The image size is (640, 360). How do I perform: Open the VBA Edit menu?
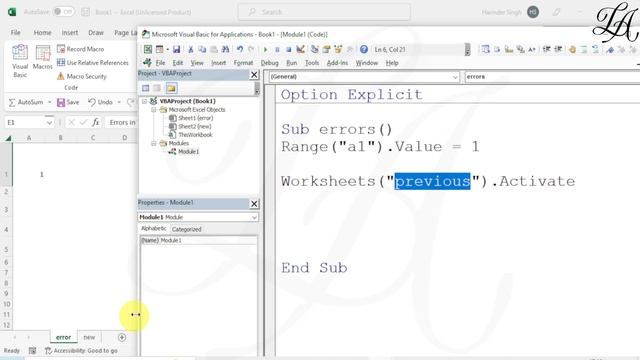pyautogui.click(x=178, y=63)
